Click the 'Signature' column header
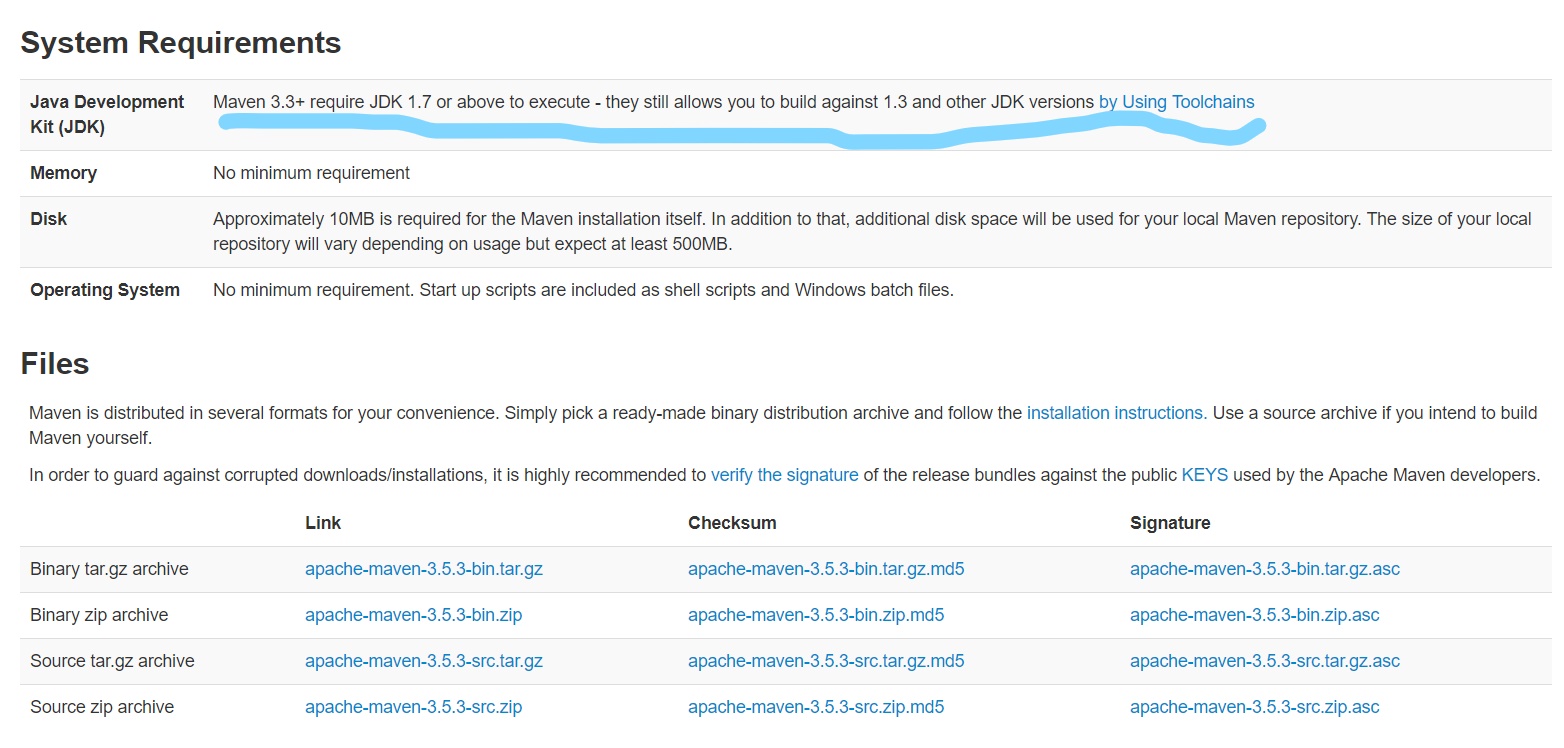Viewport: 1564px width, 748px height. click(1170, 523)
